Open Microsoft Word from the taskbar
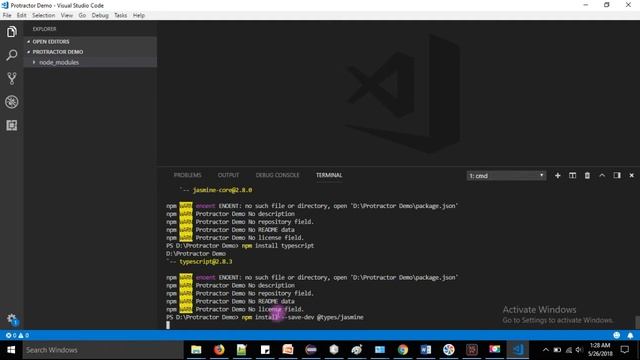Image resolution: width=640 pixels, height=360 pixels. [426, 350]
